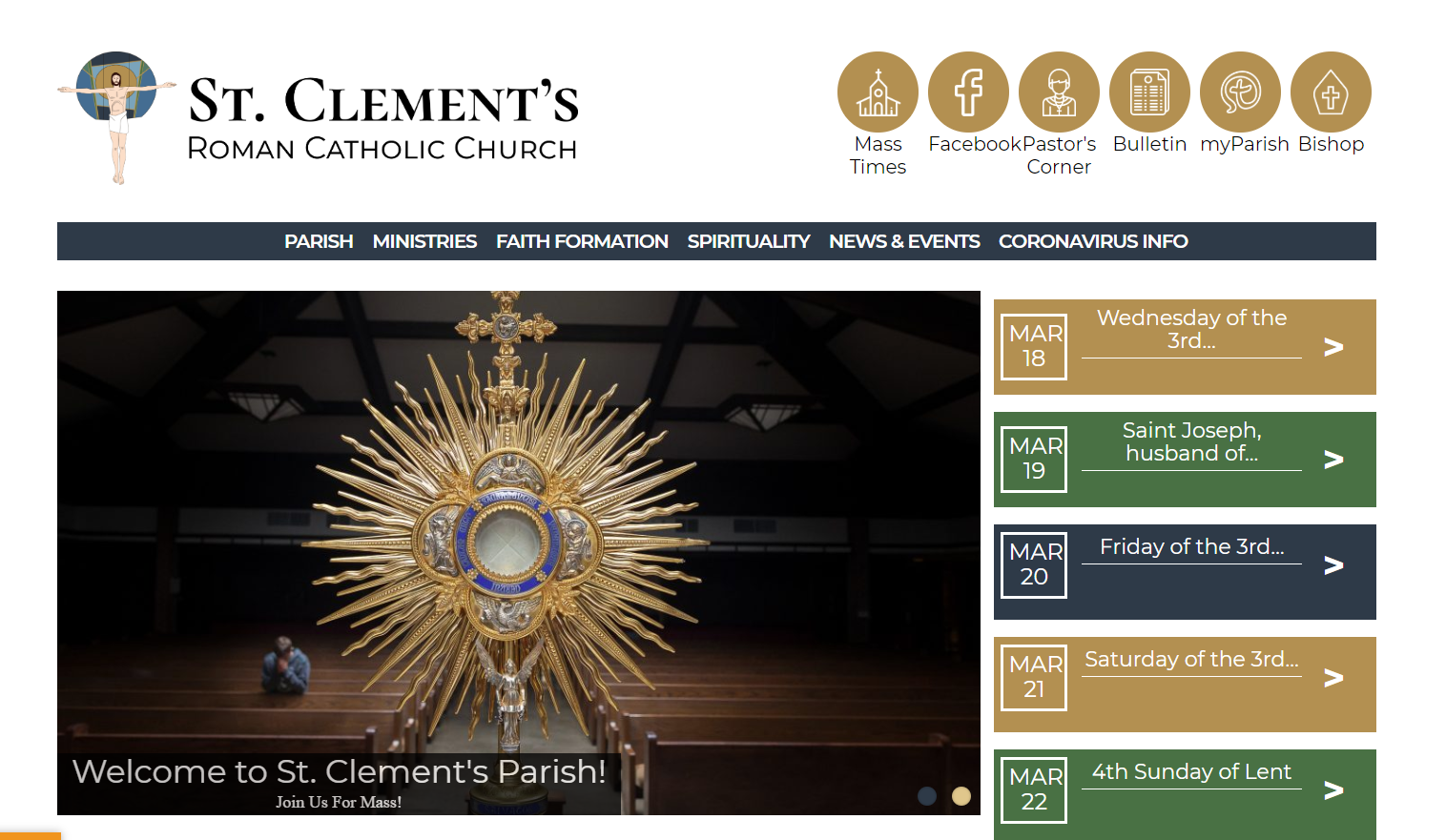Open the Mass Times church icon
The height and width of the screenshot is (840, 1446).
878,92
